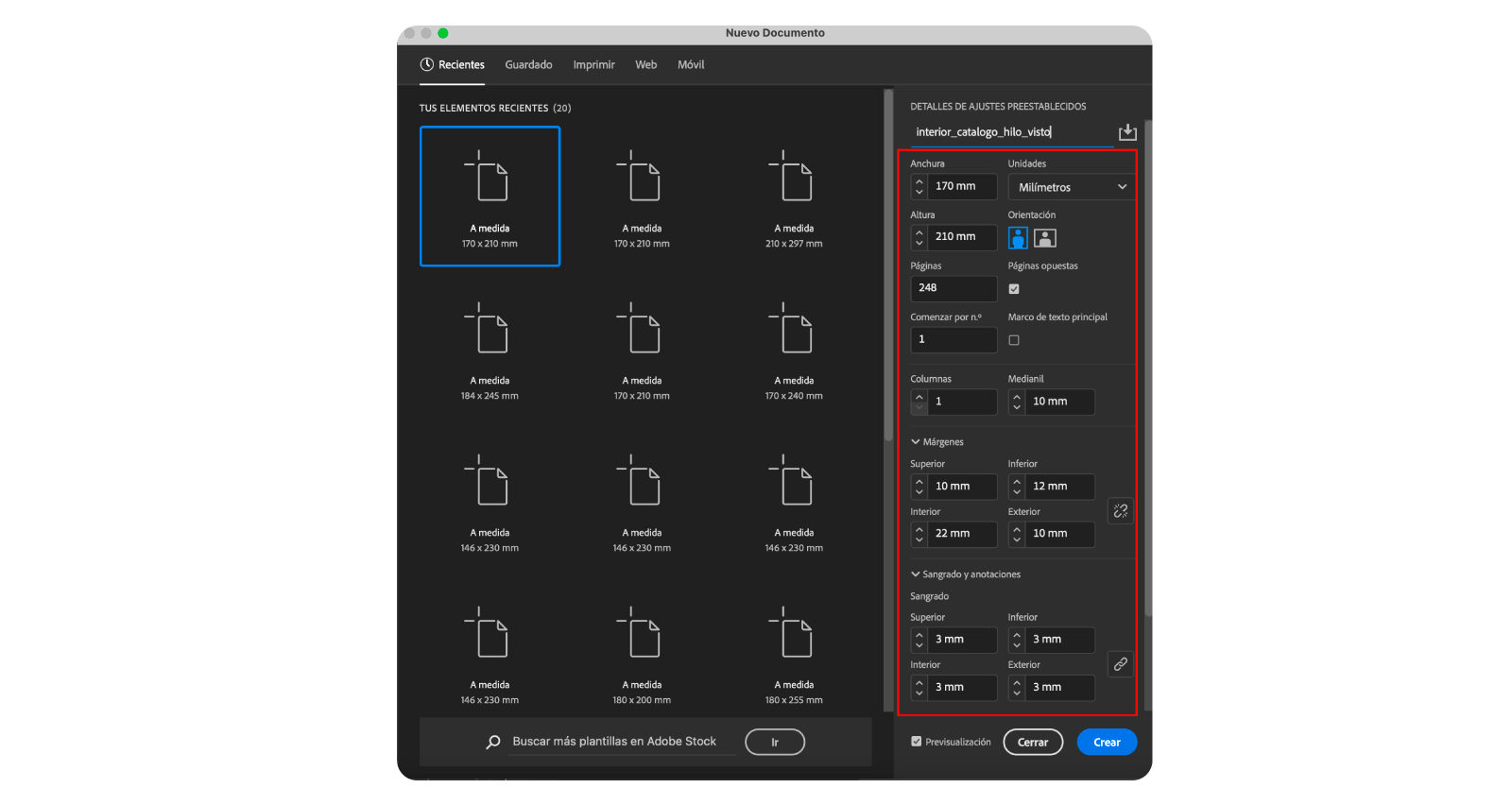Disable the Páginas opuestas checkbox
This screenshot has height=805, width=1512.
point(1014,289)
